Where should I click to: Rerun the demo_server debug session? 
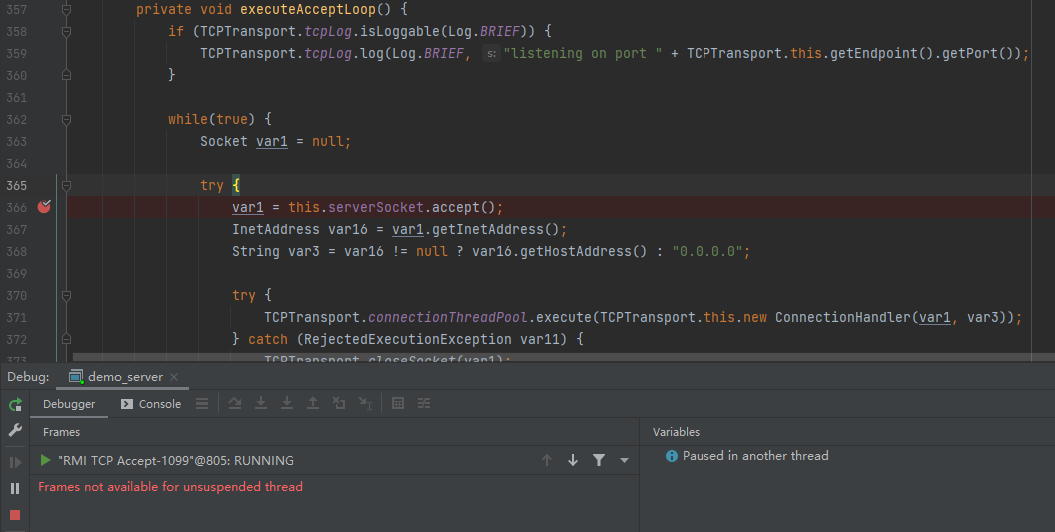[x=15, y=404]
